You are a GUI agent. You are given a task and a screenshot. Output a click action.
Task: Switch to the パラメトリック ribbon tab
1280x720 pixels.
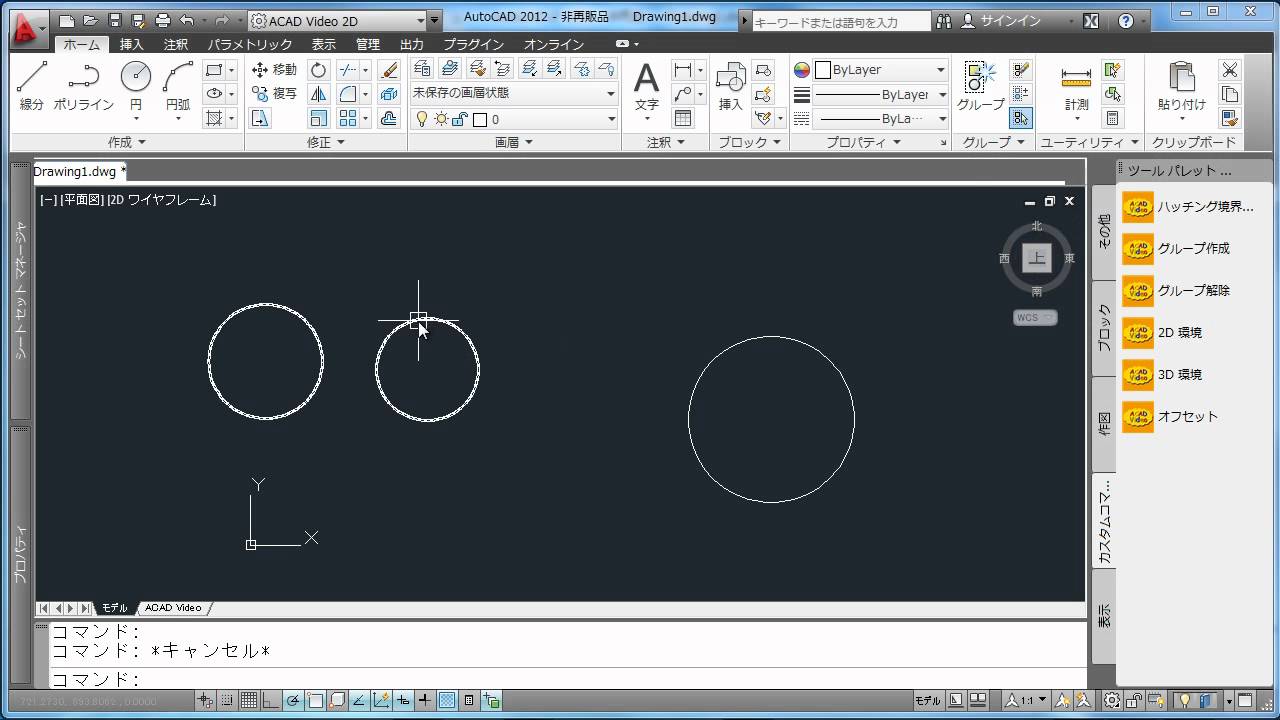[250, 44]
